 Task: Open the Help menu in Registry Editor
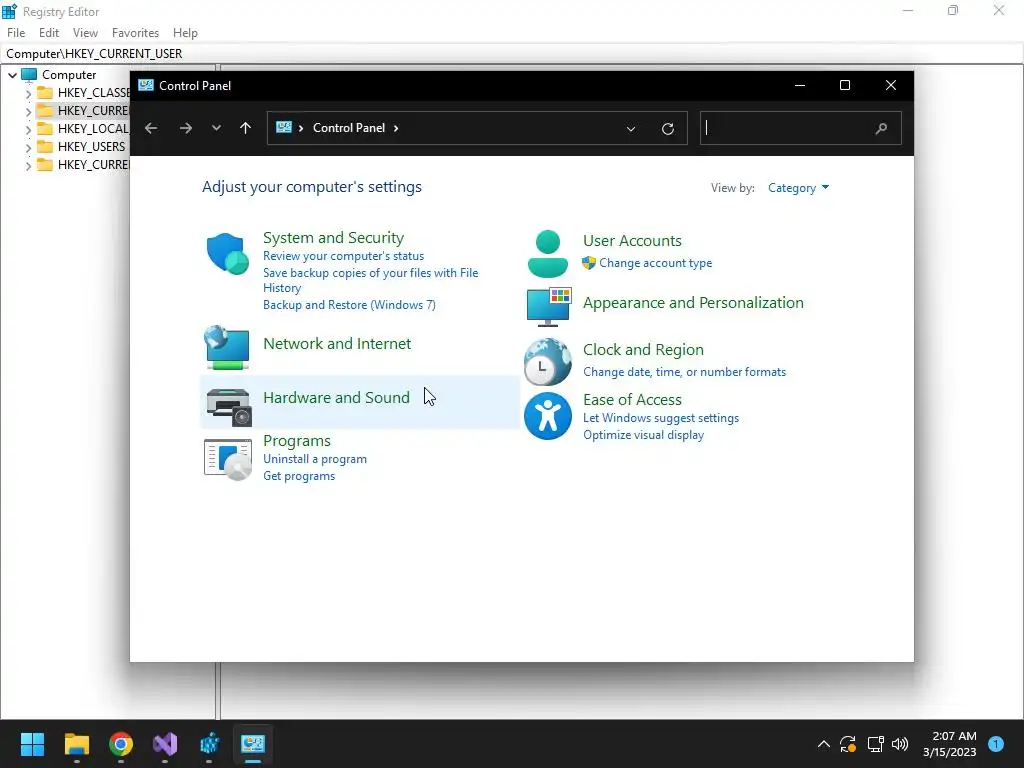[185, 33]
